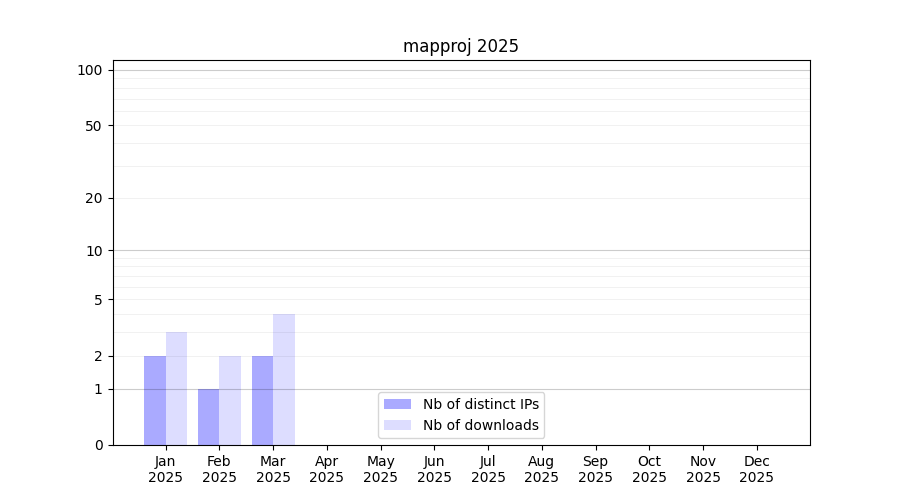
Task: Select the 'Jul 2025' x-axis label
Action: click(488, 469)
